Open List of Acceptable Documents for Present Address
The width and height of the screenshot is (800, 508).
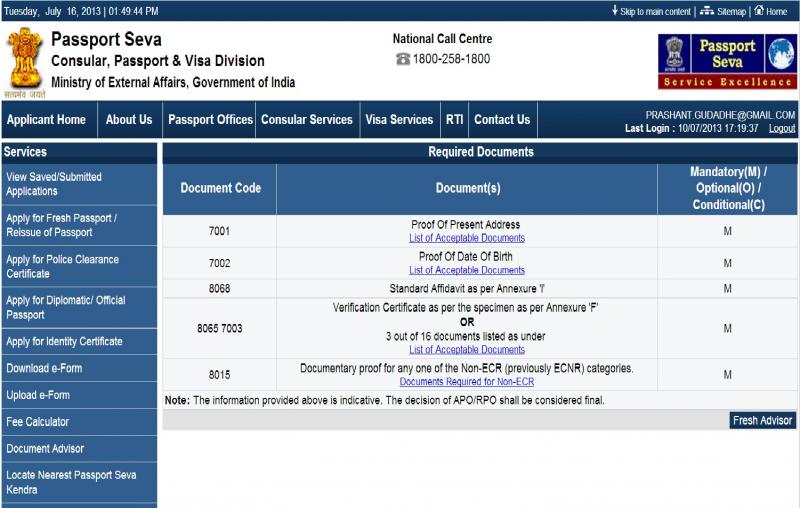pos(466,238)
